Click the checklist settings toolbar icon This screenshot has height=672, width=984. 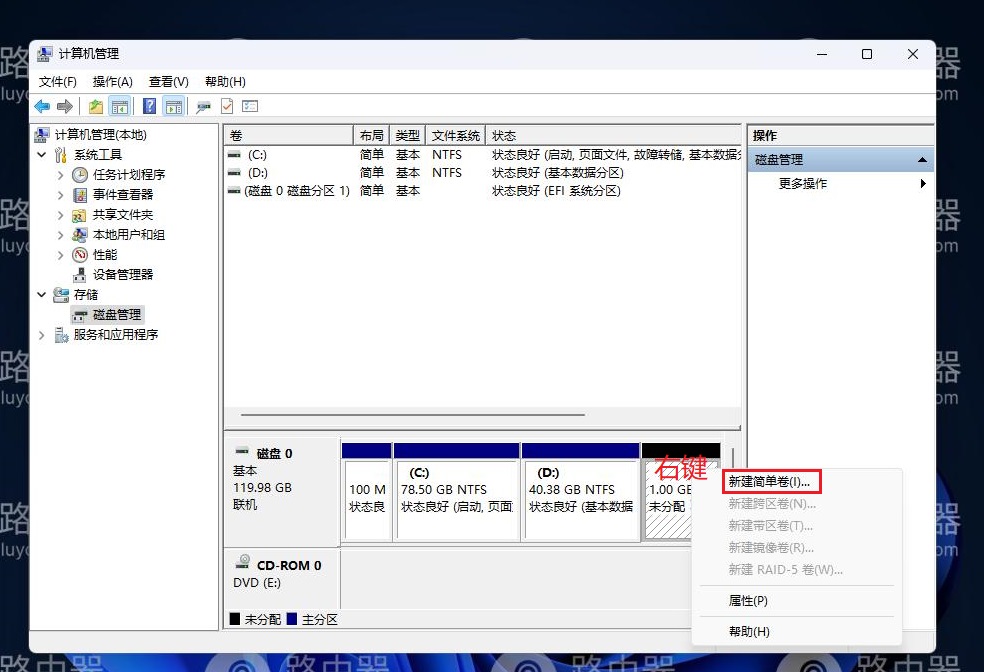250,107
